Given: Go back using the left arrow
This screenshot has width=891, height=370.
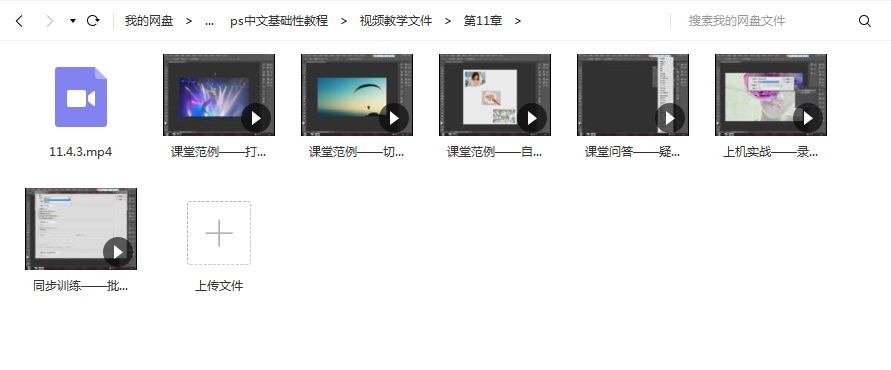Looking at the screenshot, I should [x=19, y=21].
